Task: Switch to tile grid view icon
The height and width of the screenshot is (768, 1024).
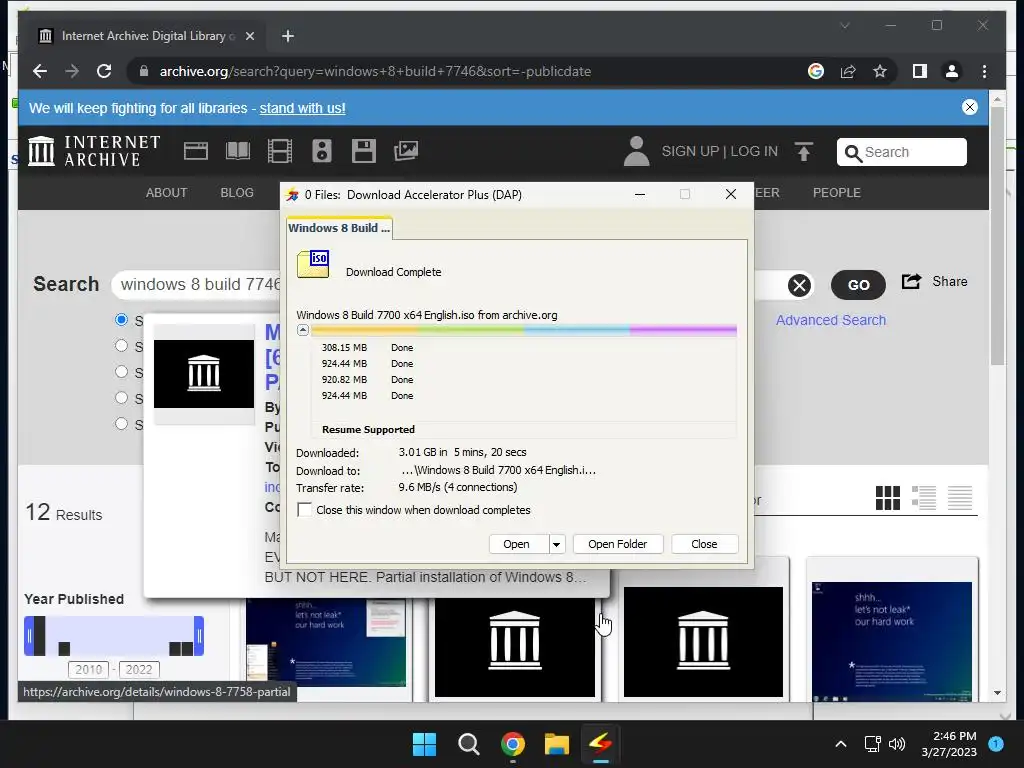Action: click(888, 498)
